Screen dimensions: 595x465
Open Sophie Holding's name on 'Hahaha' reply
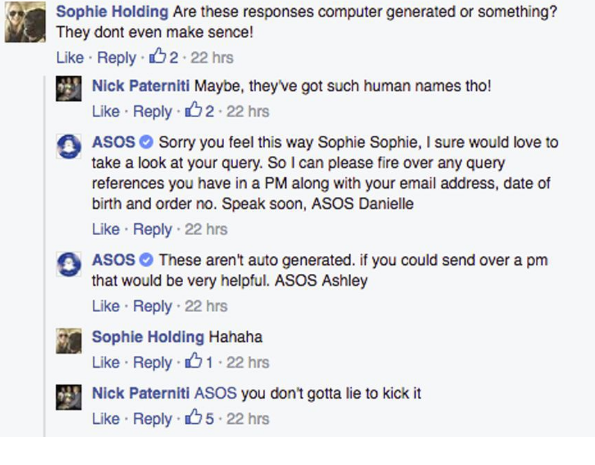(x=148, y=337)
